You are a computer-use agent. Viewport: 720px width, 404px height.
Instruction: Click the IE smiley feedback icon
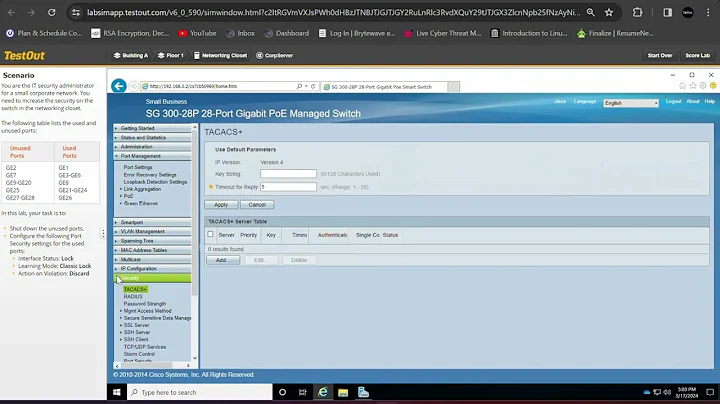coord(713,86)
